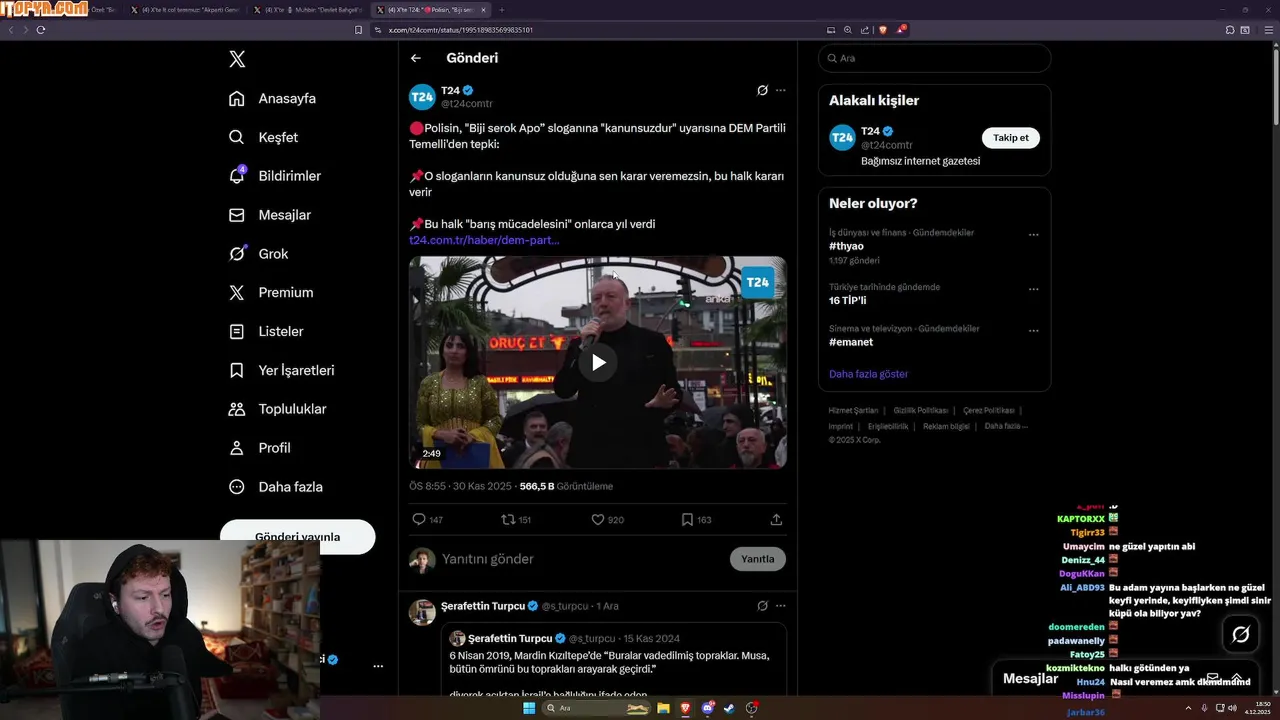Open the more options menu on T24's post
The height and width of the screenshot is (720, 1280).
781,90
